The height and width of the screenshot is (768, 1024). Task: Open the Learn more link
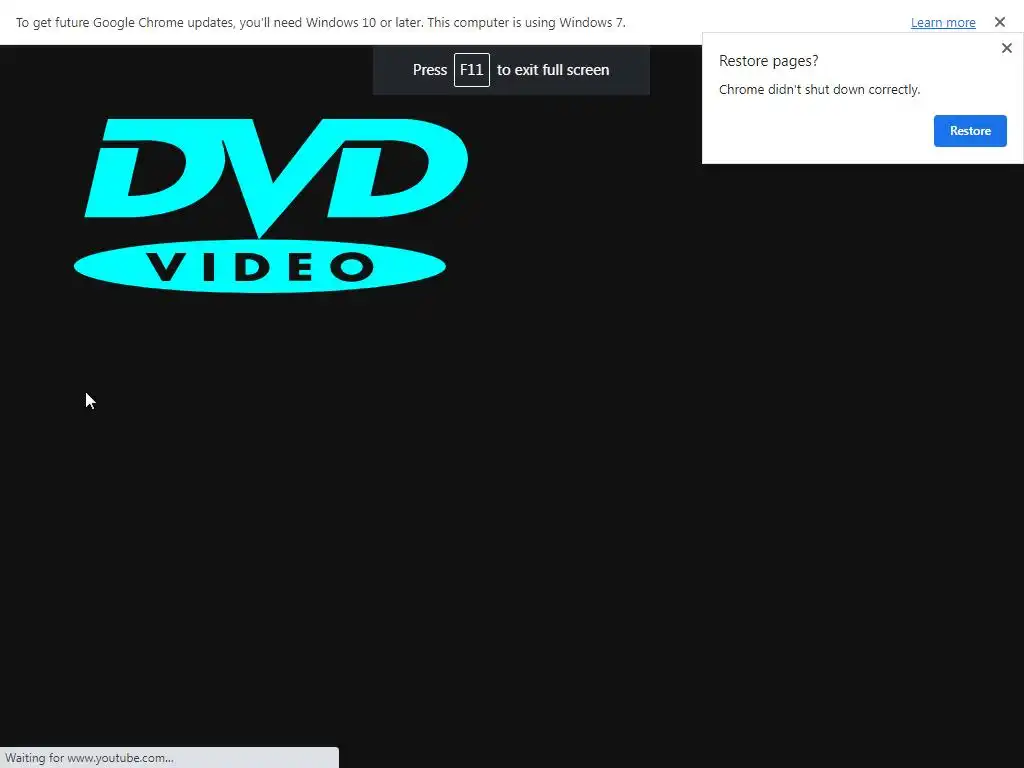942,23
